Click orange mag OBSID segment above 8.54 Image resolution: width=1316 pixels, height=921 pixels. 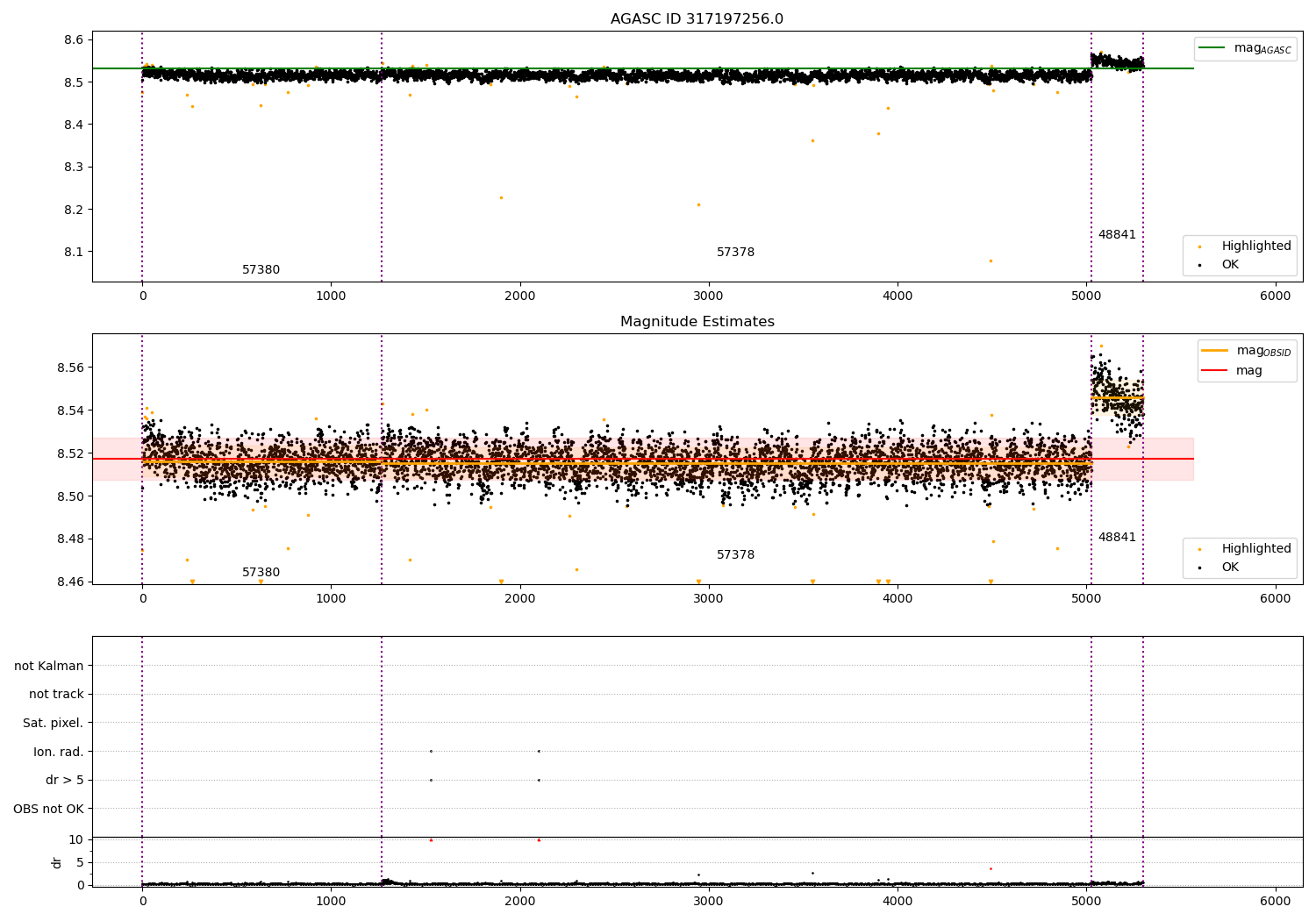coord(1118,397)
